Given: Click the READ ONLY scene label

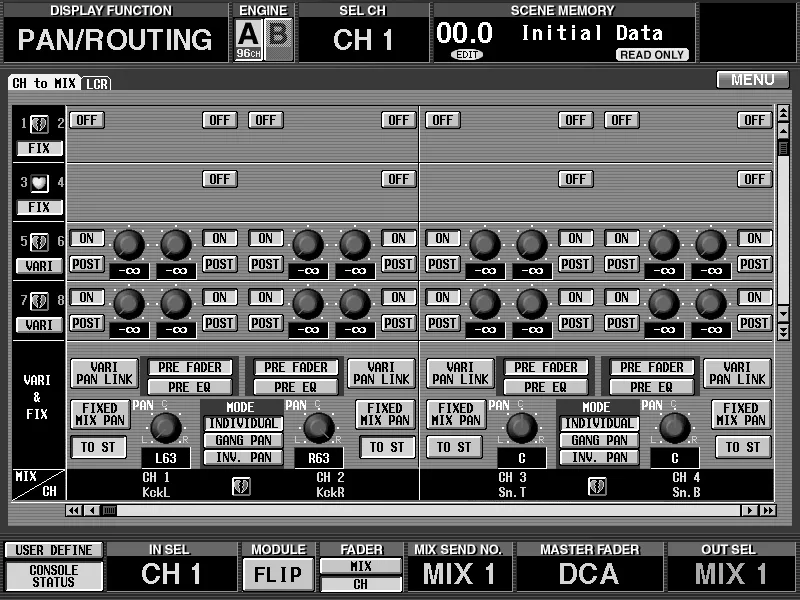Looking at the screenshot, I should [x=652, y=55].
